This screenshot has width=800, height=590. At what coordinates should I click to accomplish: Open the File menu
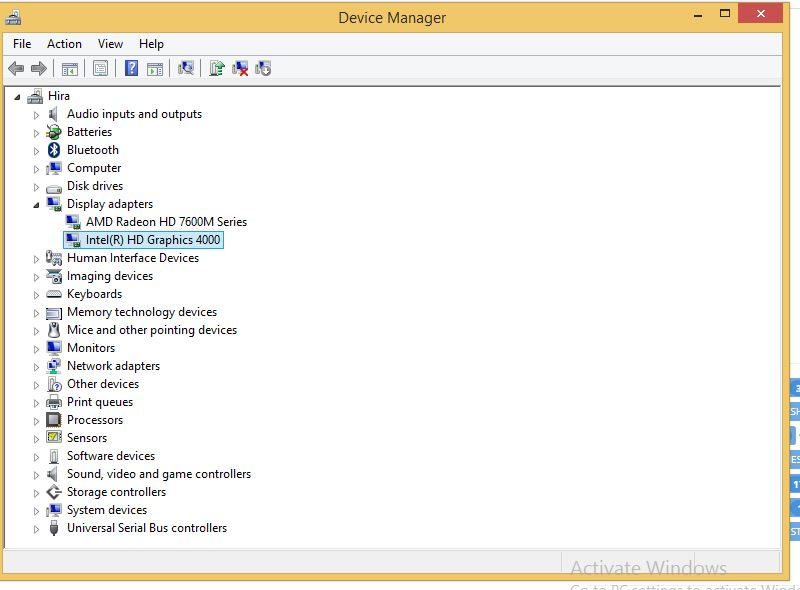21,44
